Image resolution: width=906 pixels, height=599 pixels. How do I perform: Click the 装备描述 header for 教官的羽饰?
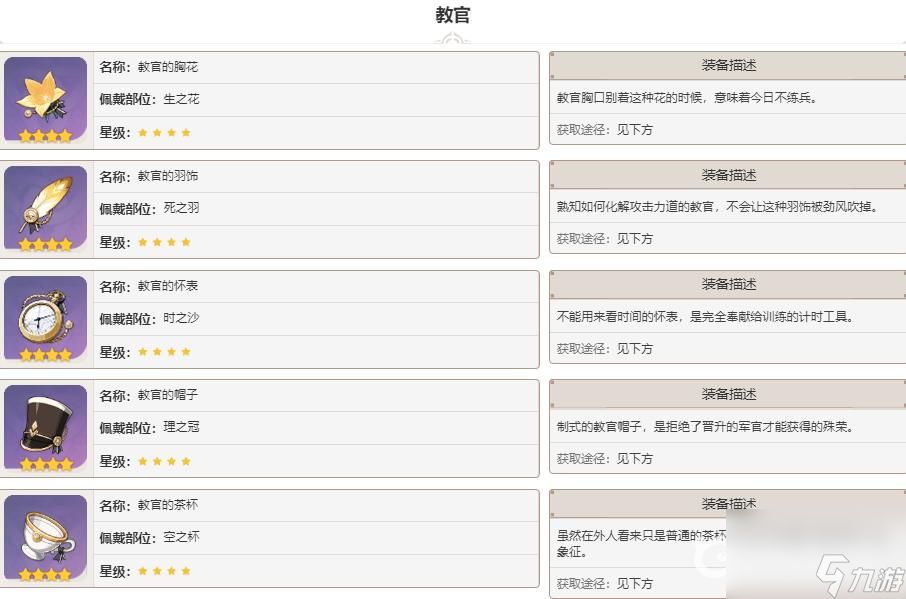click(x=728, y=175)
